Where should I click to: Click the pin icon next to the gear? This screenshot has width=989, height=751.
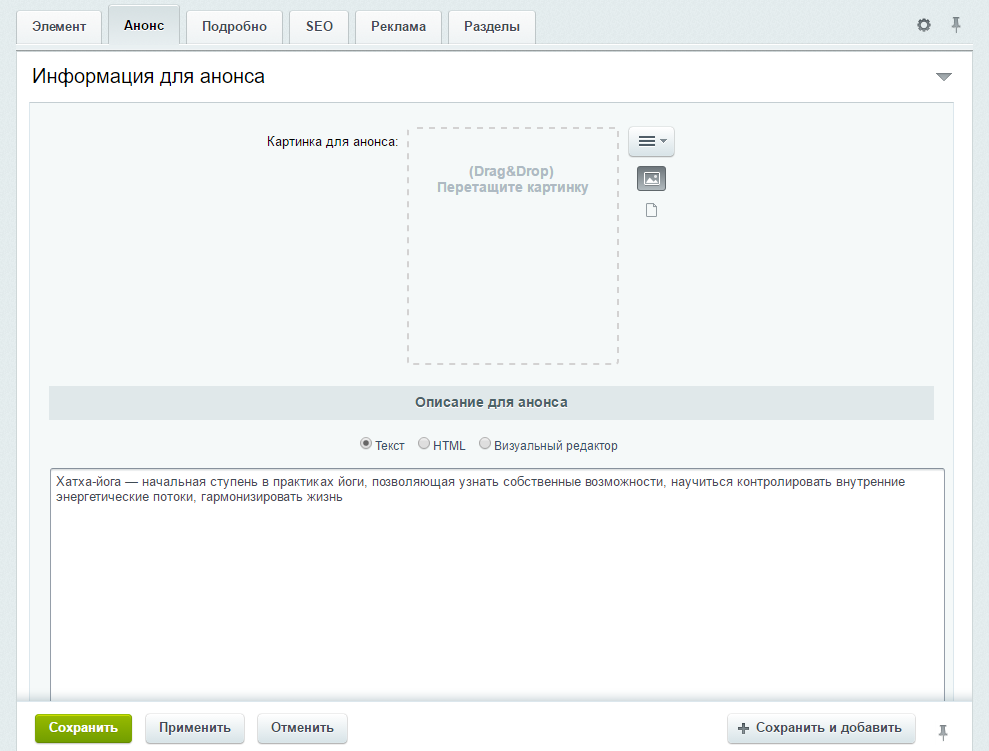click(x=956, y=25)
